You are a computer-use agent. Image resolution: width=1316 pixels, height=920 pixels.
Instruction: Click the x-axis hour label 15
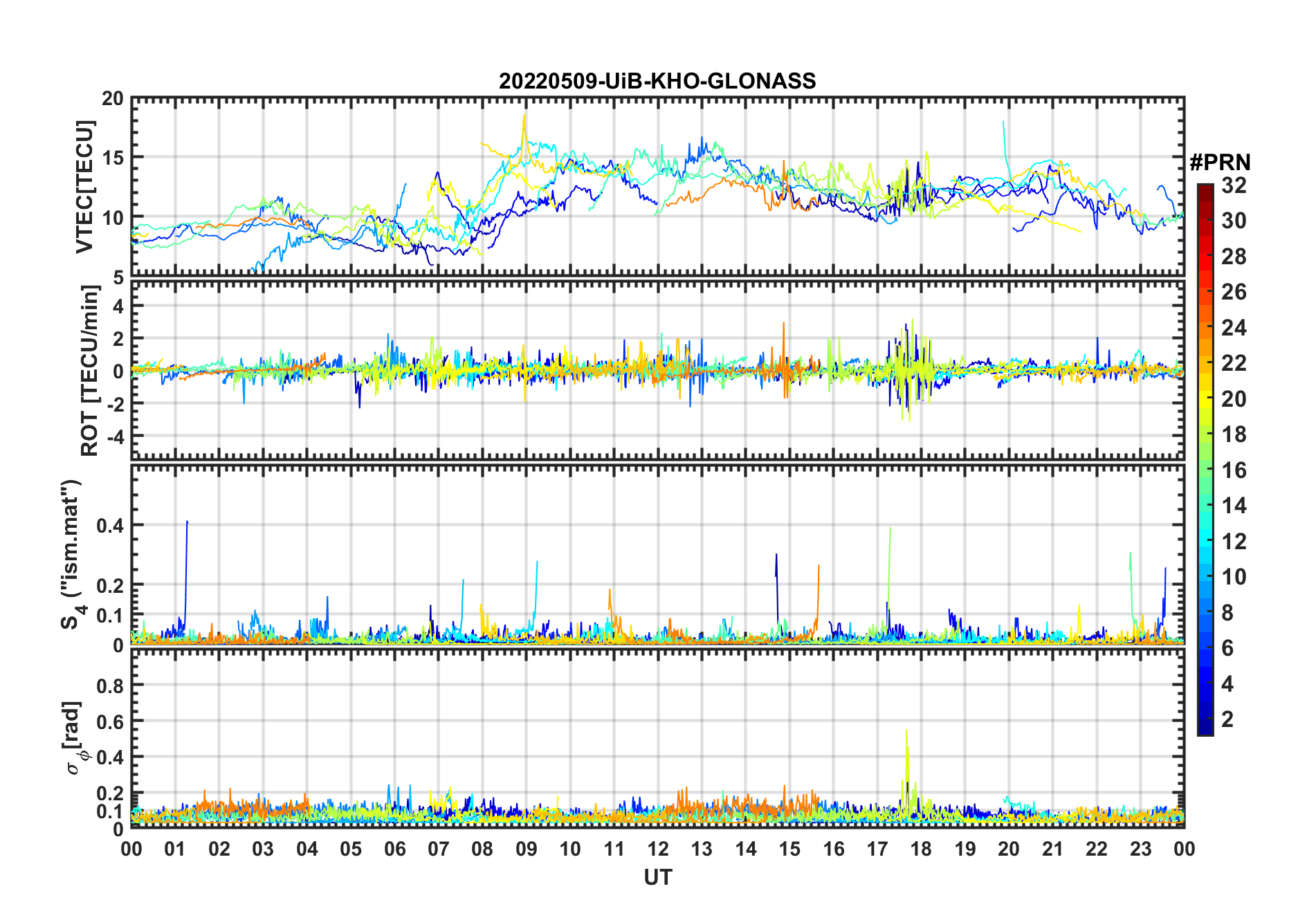(x=789, y=849)
